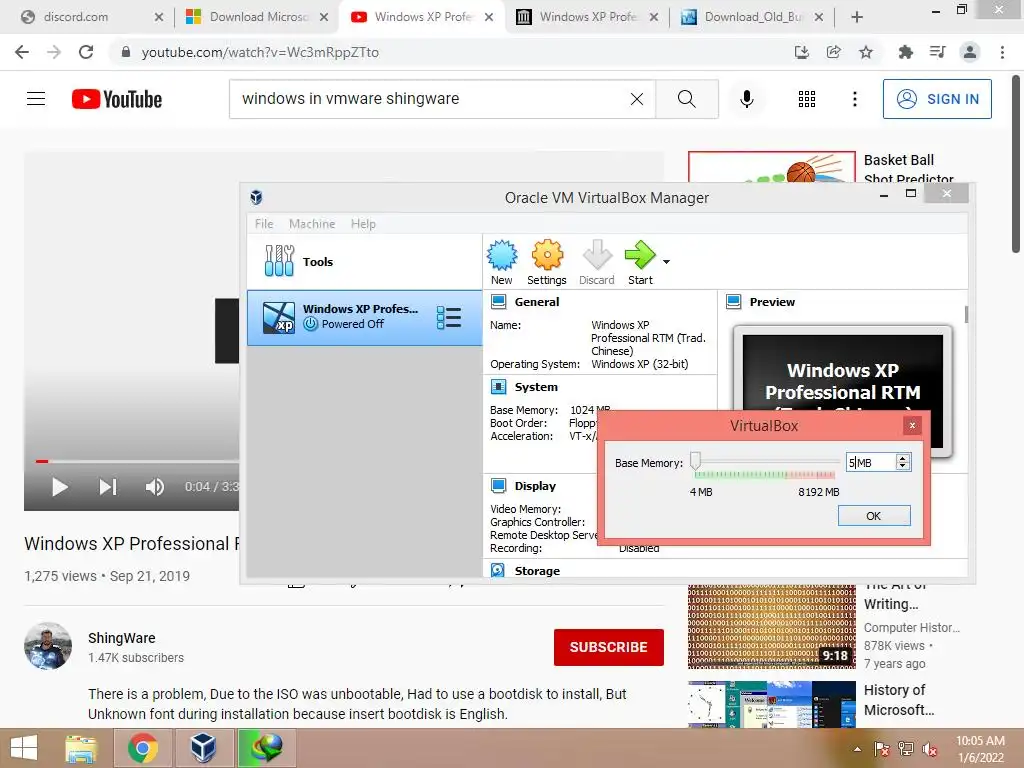Open Chrome media control icon
This screenshot has height=768, width=1024.
click(937, 52)
